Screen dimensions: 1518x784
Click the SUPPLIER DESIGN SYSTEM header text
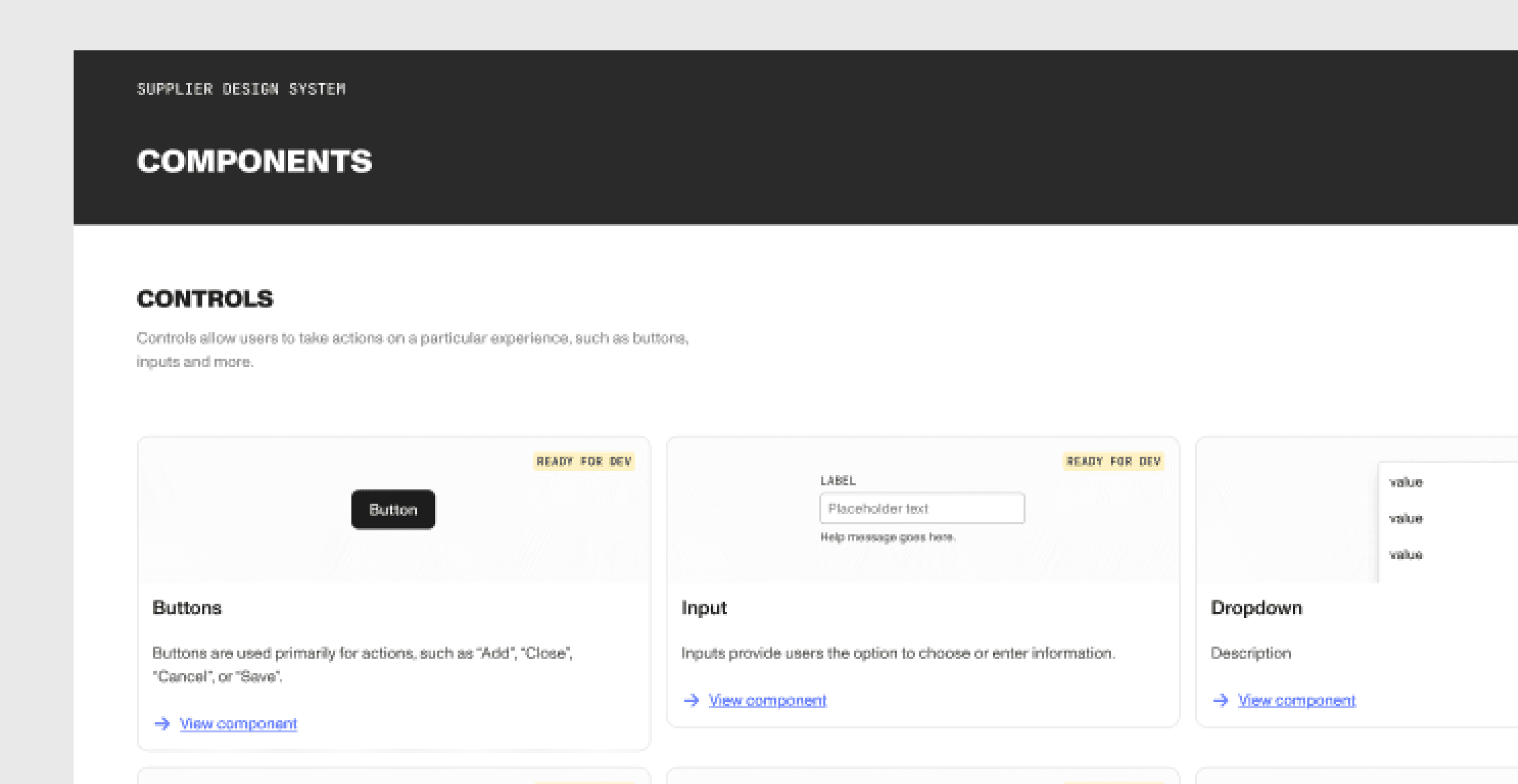click(241, 89)
